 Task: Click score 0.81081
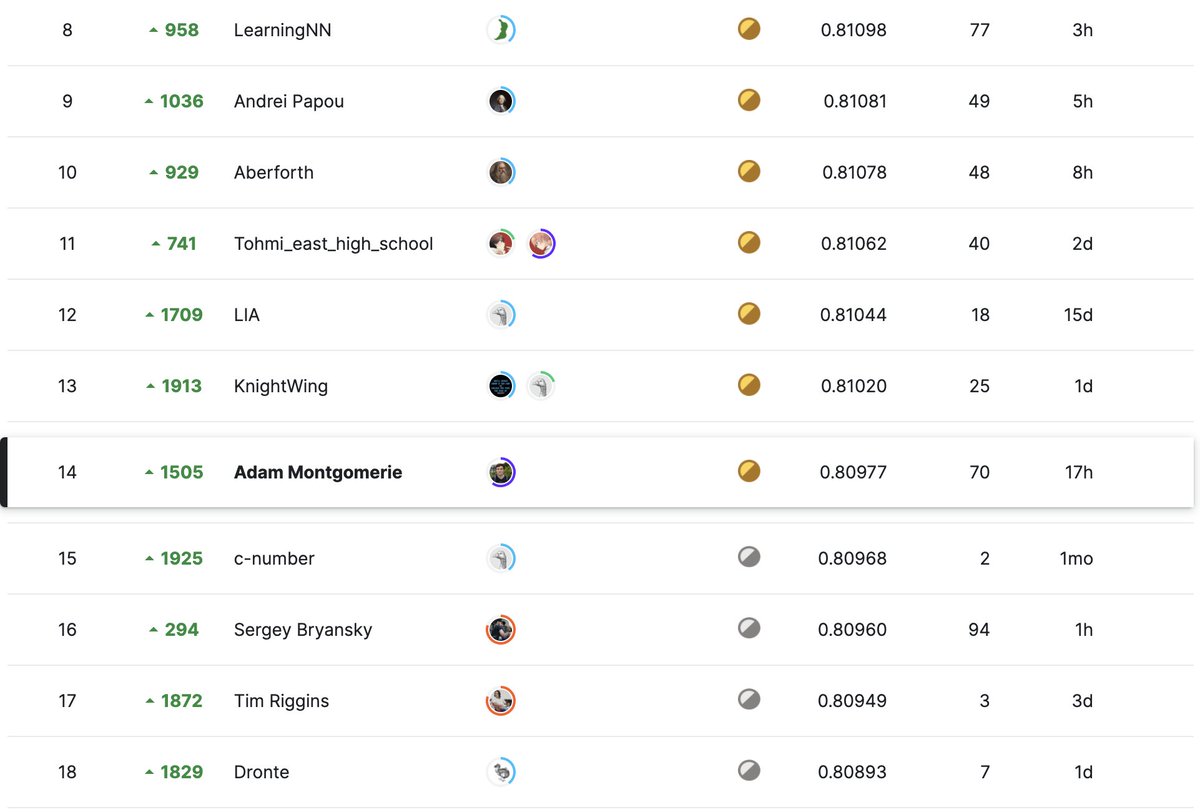855,101
